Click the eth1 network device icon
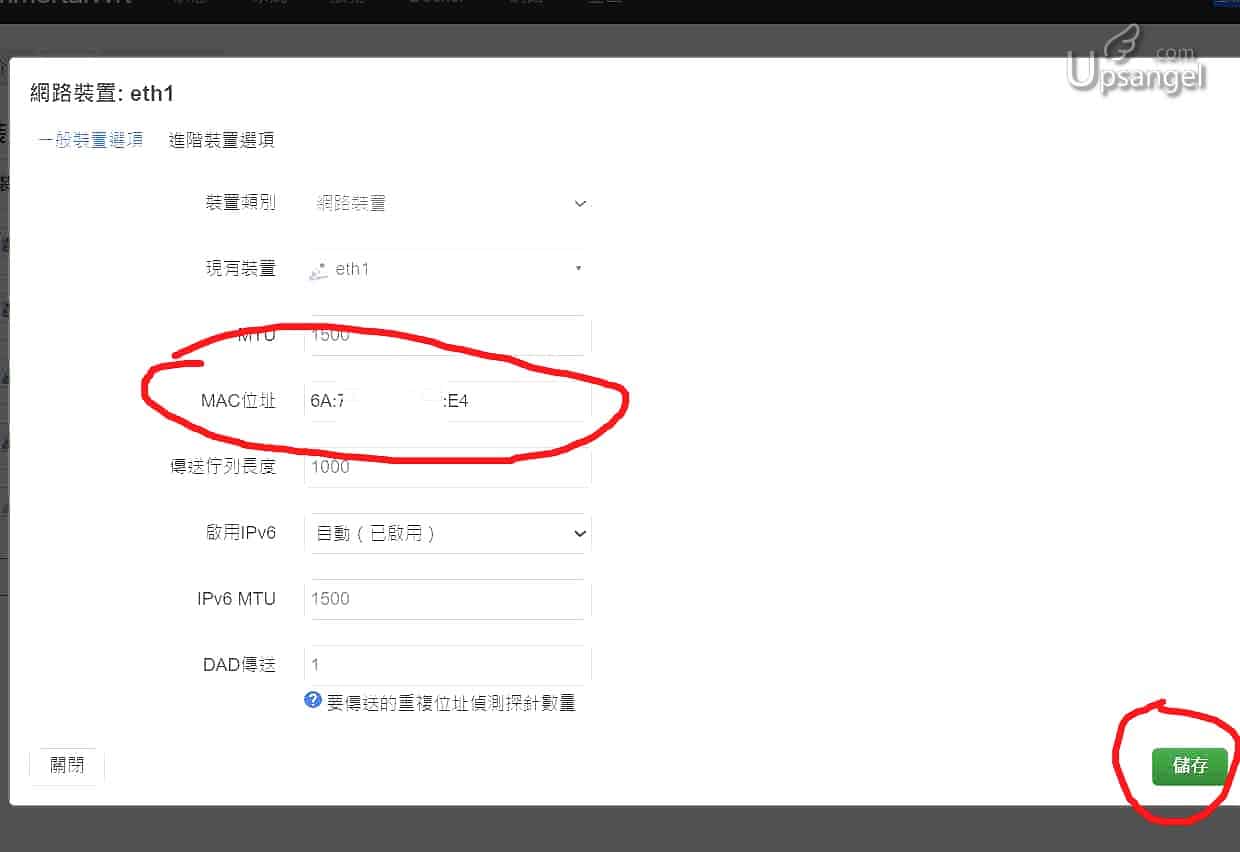 pos(319,270)
